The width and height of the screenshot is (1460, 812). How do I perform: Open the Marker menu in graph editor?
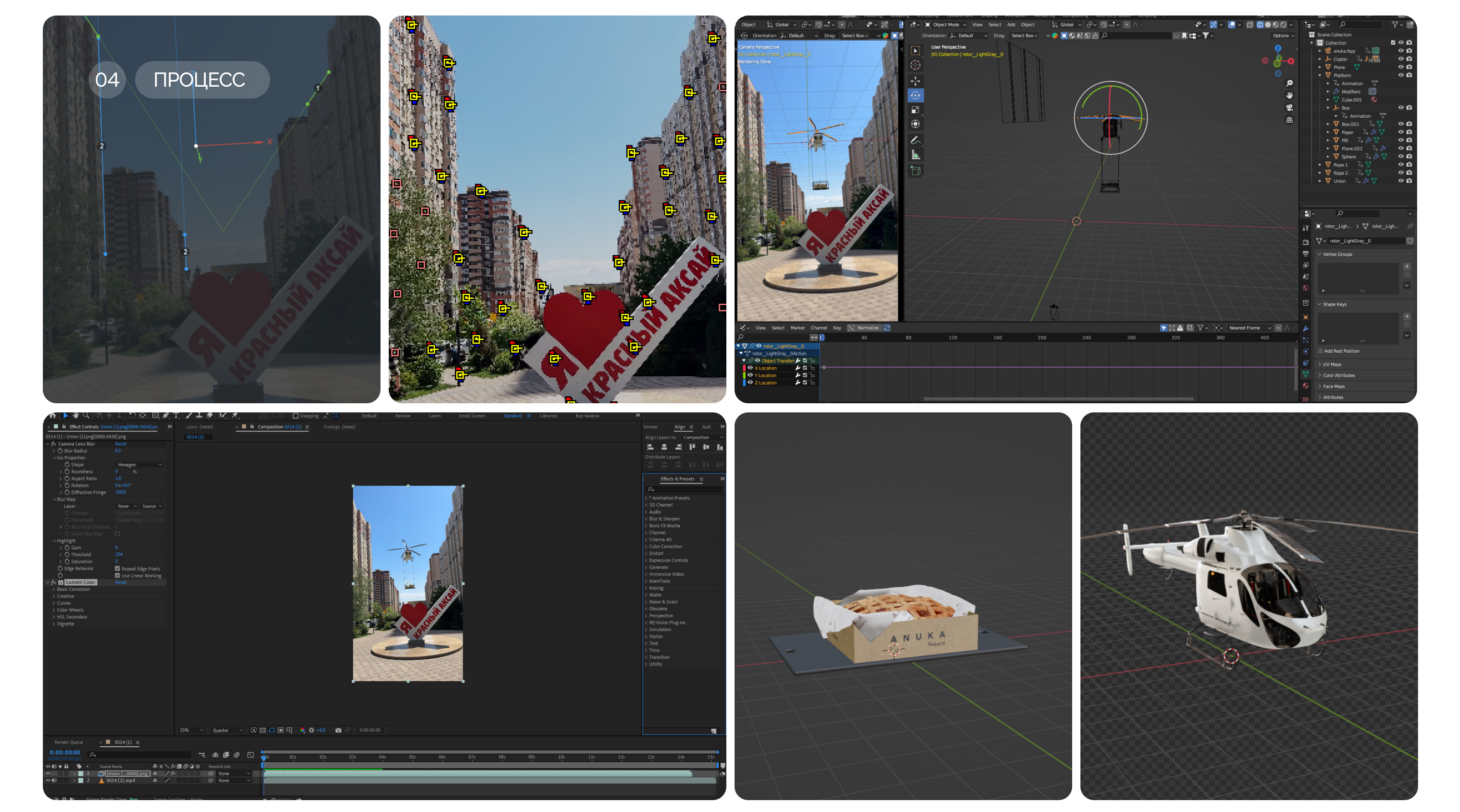[x=798, y=328]
